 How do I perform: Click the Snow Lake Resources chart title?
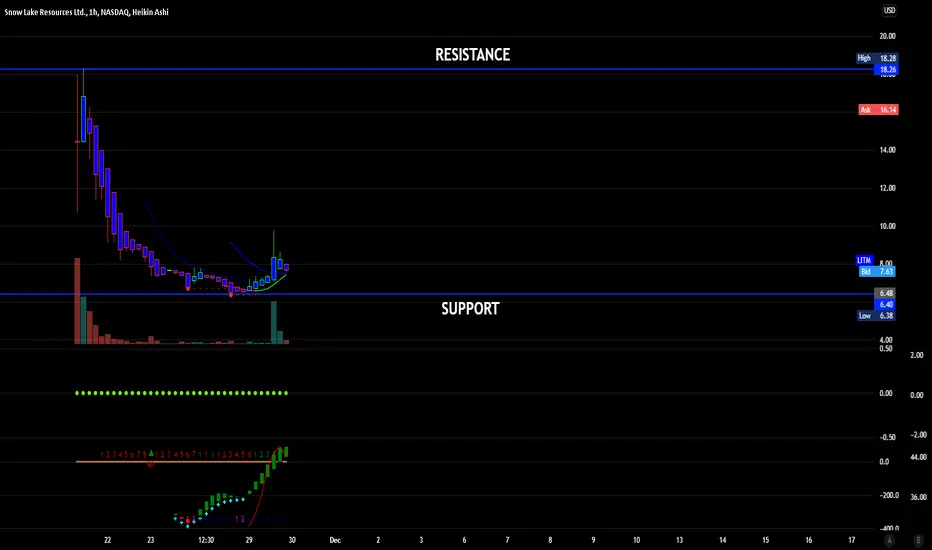[86, 12]
